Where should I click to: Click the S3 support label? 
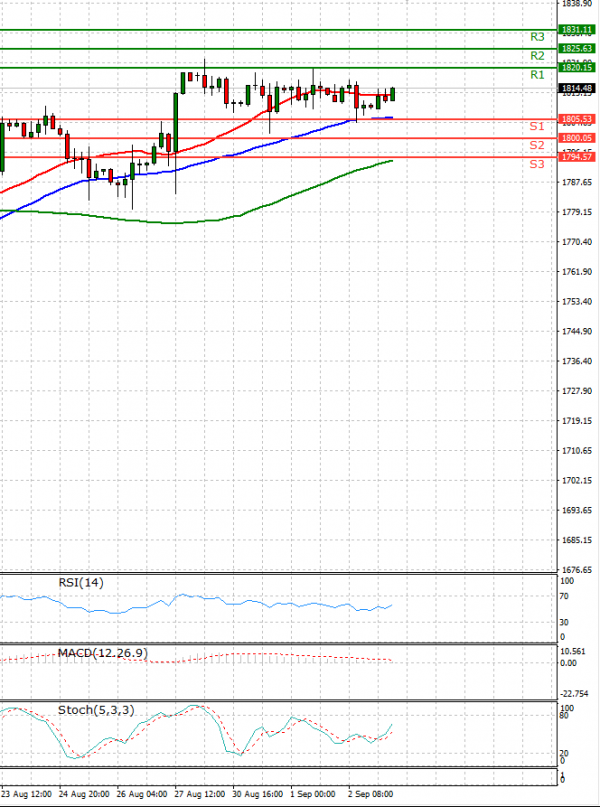[x=537, y=165]
